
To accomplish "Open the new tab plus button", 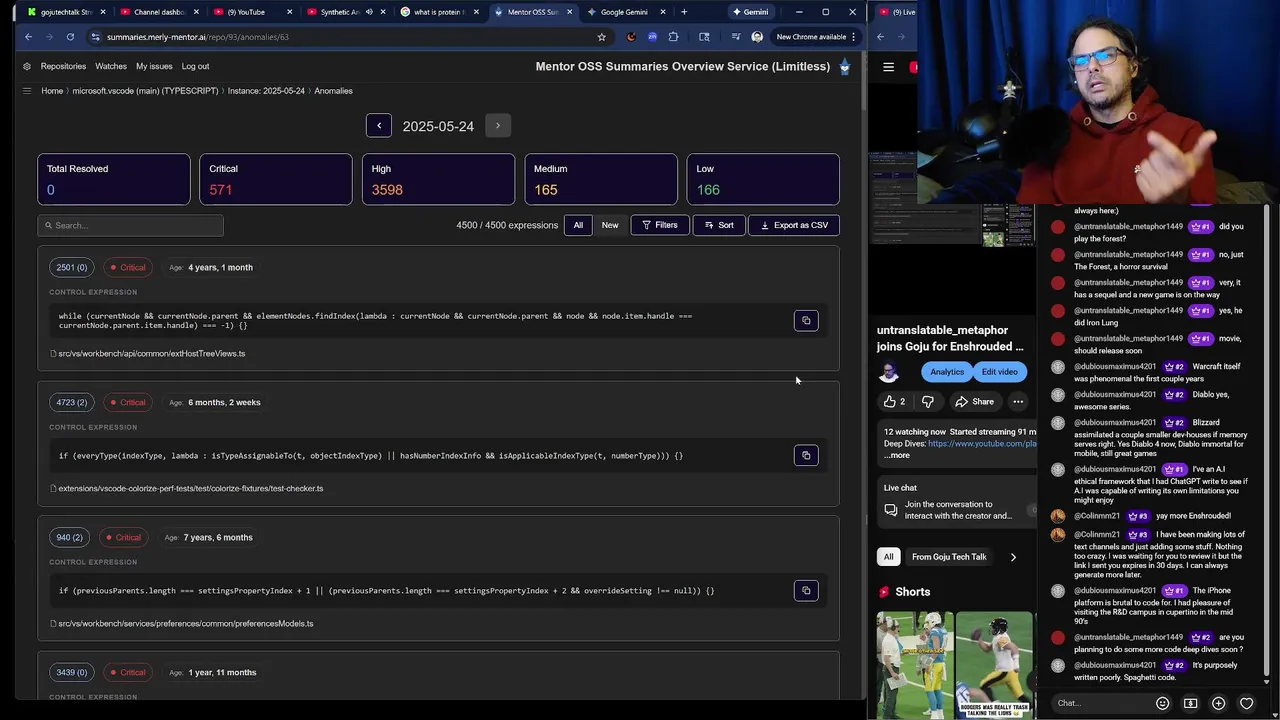I will [x=684, y=12].
